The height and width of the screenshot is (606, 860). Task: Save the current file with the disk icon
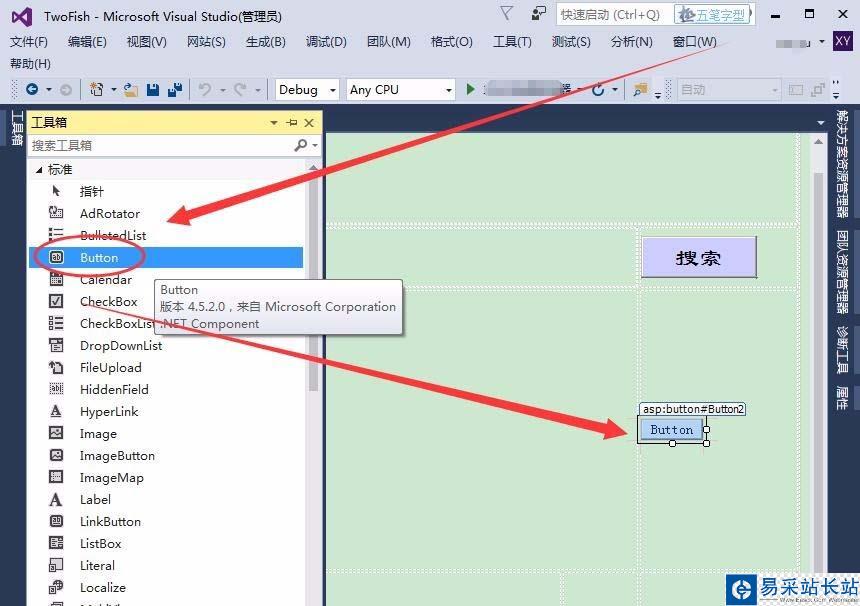pos(153,89)
